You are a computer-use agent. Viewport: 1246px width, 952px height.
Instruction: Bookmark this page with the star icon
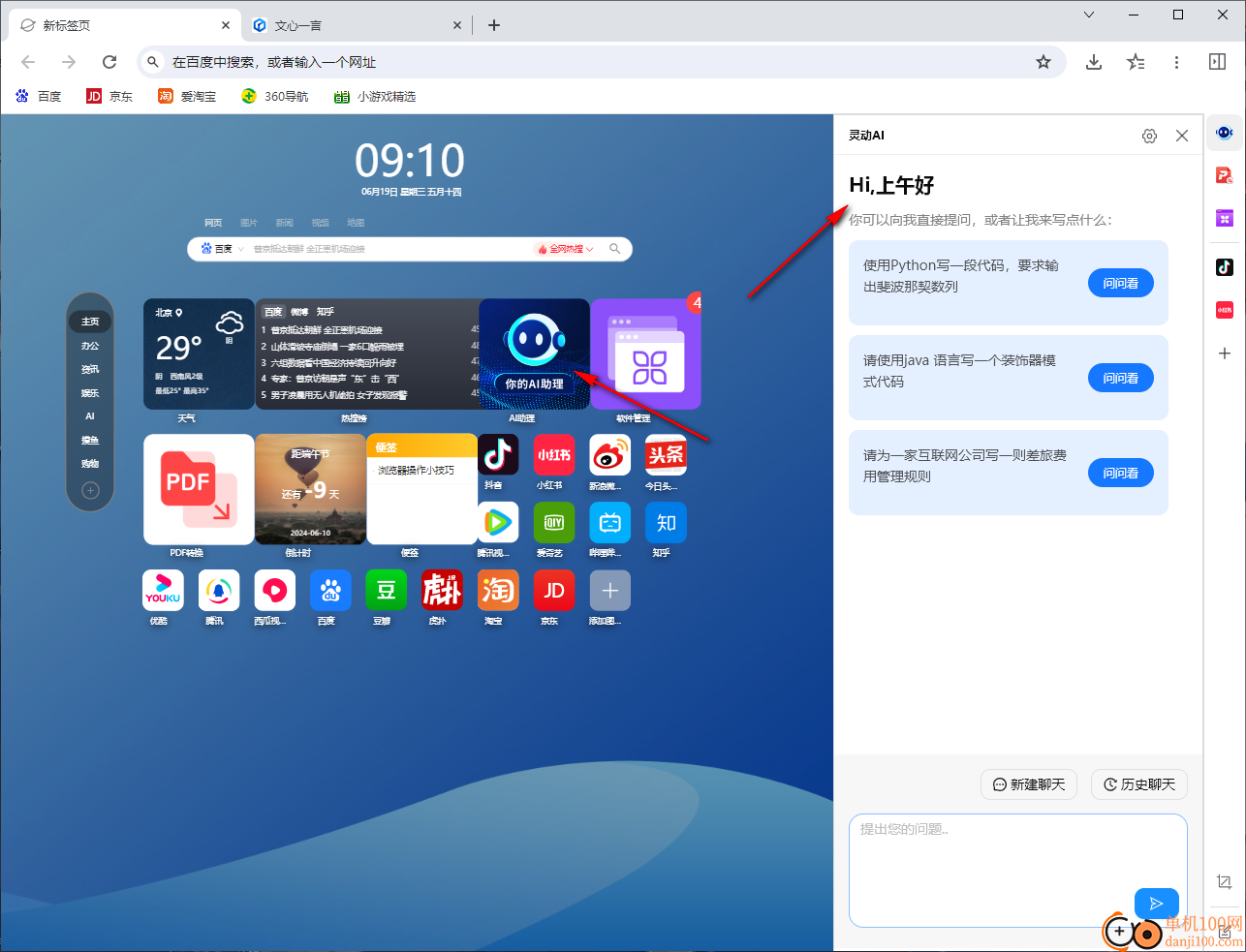[1044, 62]
